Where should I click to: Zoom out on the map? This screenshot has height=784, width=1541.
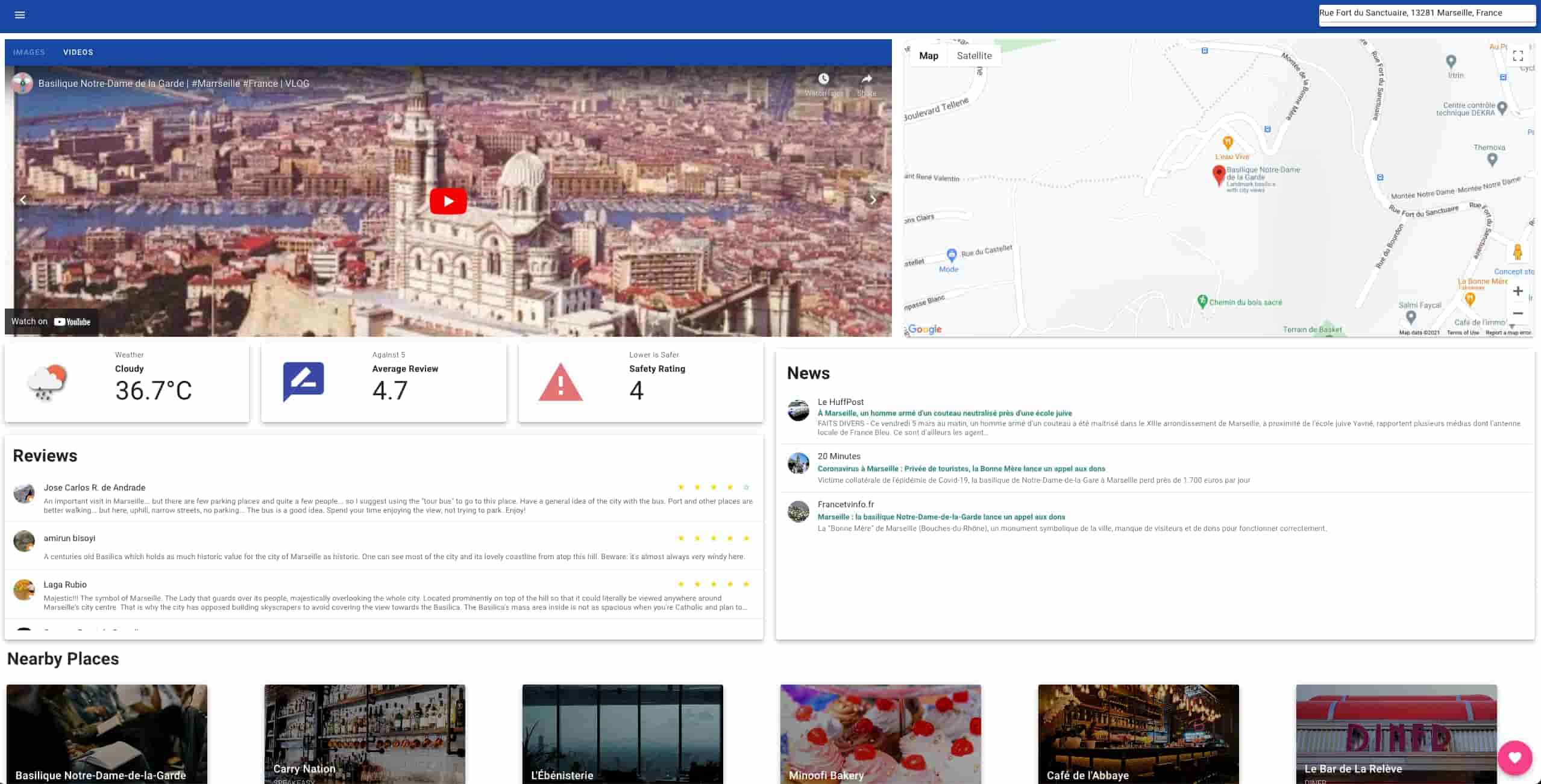click(x=1517, y=313)
